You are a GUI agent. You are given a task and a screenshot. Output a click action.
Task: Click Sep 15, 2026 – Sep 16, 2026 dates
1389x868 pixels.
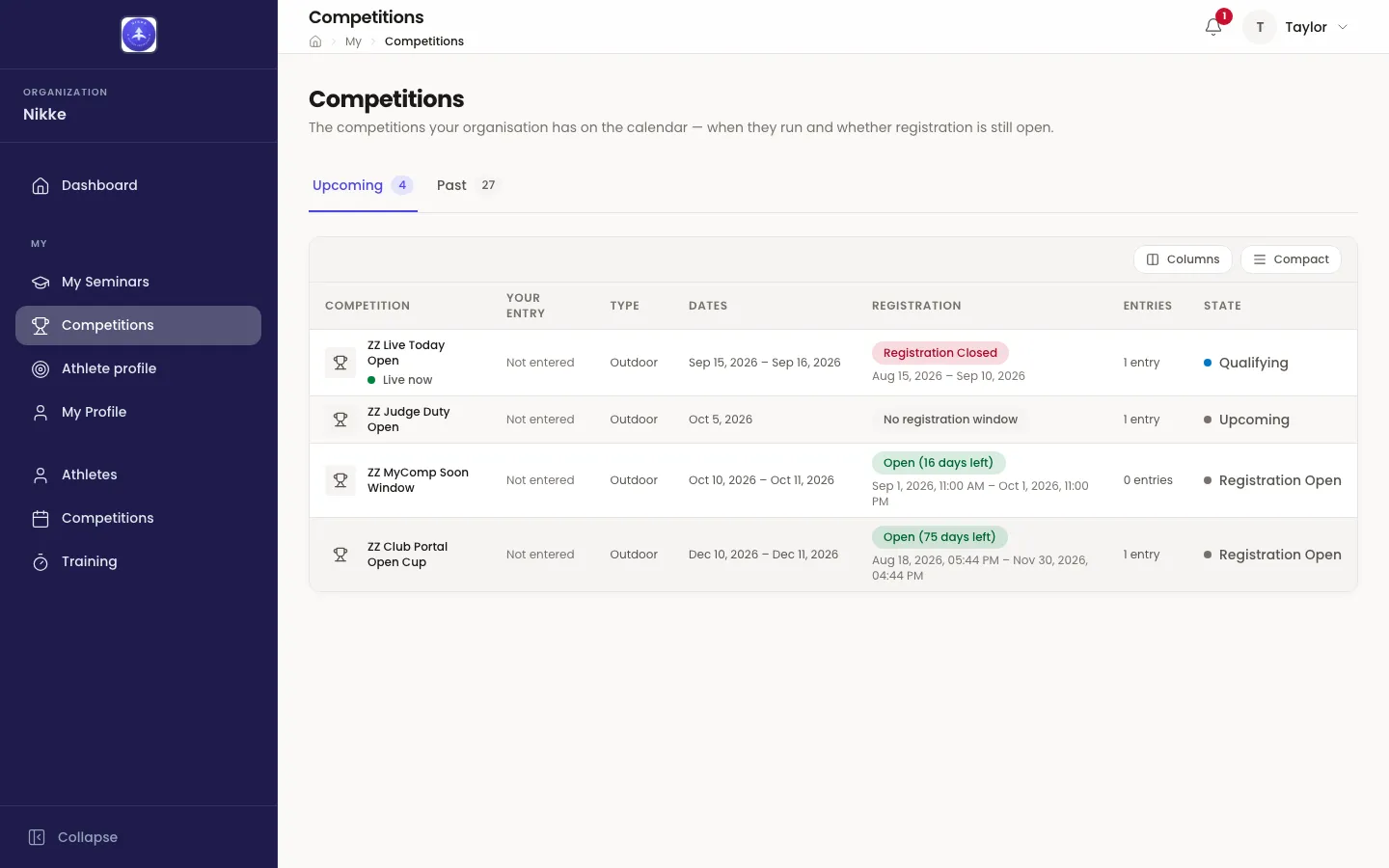pyautogui.click(x=765, y=363)
